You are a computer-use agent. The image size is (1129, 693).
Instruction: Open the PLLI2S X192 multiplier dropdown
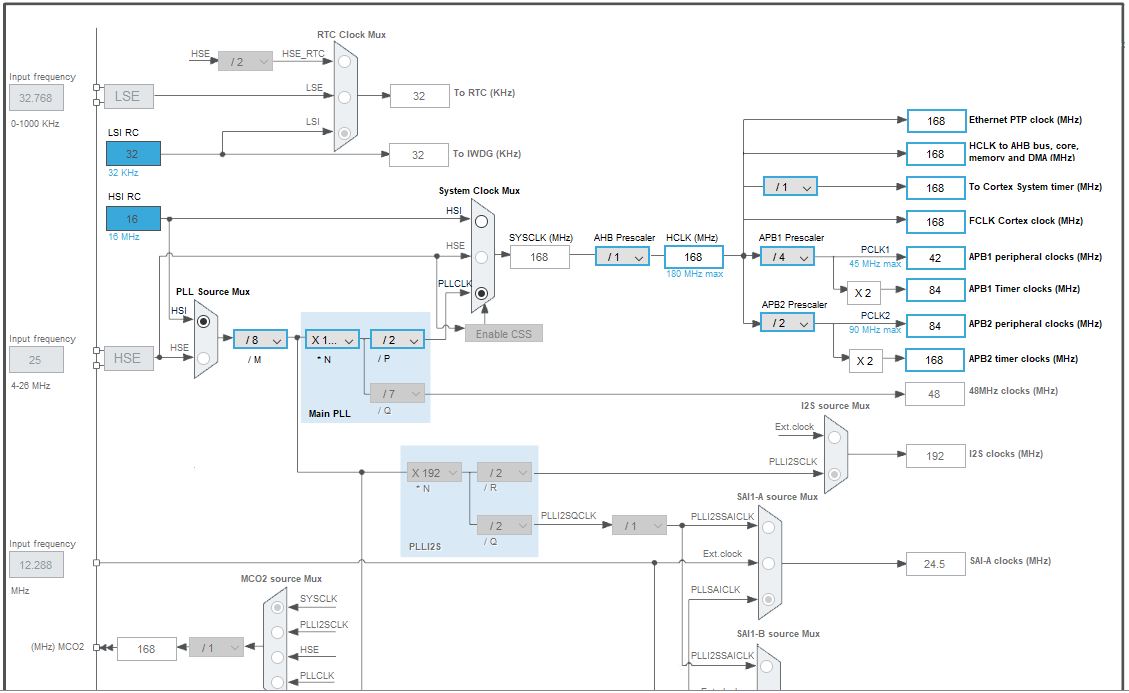[435, 470]
